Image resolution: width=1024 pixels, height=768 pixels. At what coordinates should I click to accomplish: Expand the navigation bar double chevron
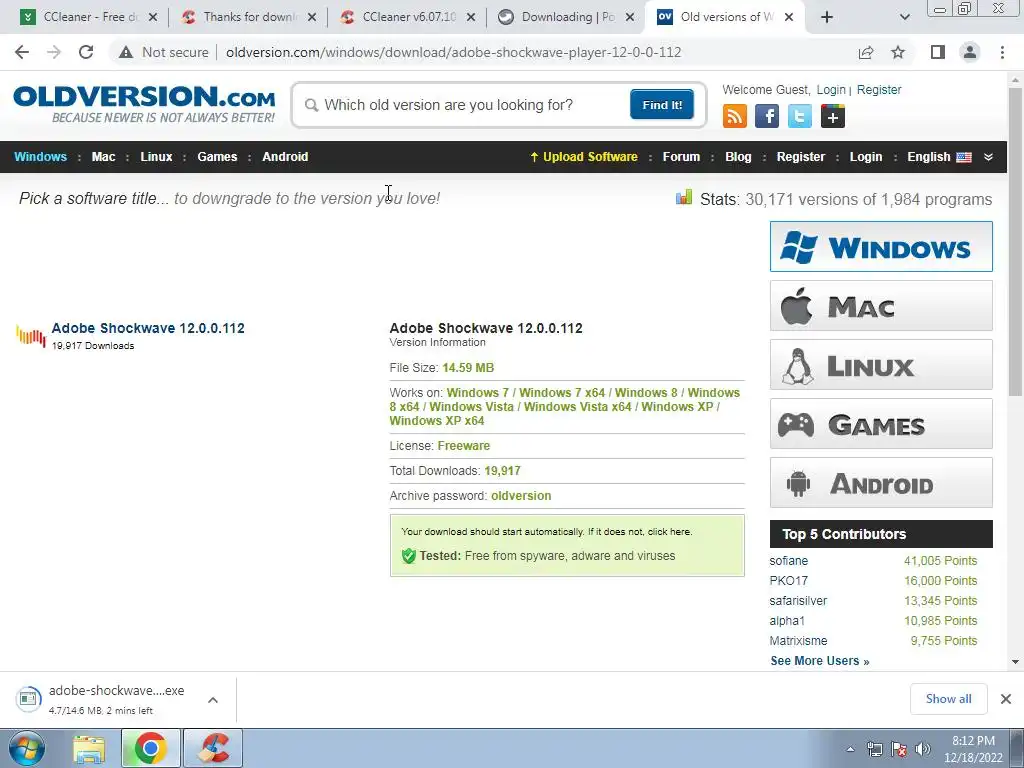click(x=988, y=157)
